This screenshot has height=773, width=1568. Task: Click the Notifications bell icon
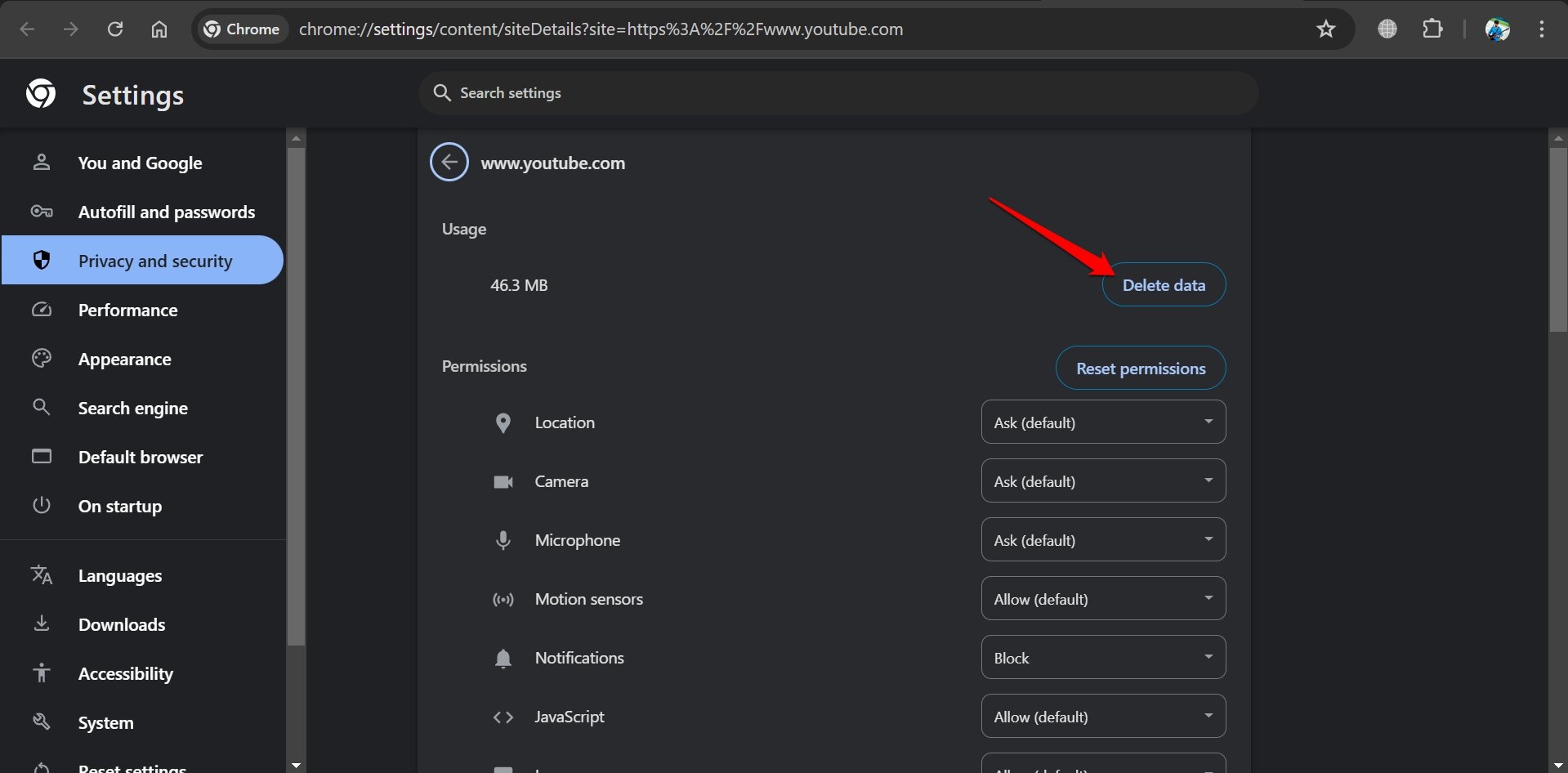(503, 658)
